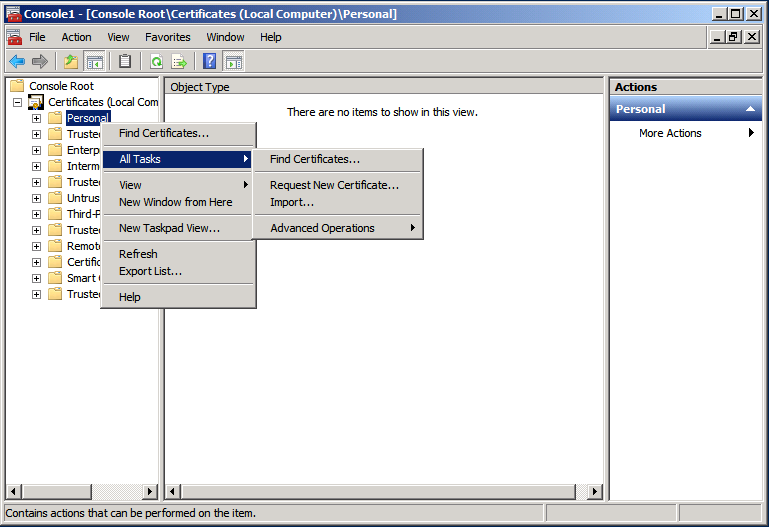Open the Advanced Operations submenu
Viewport: 769px width, 527px height.
322,228
